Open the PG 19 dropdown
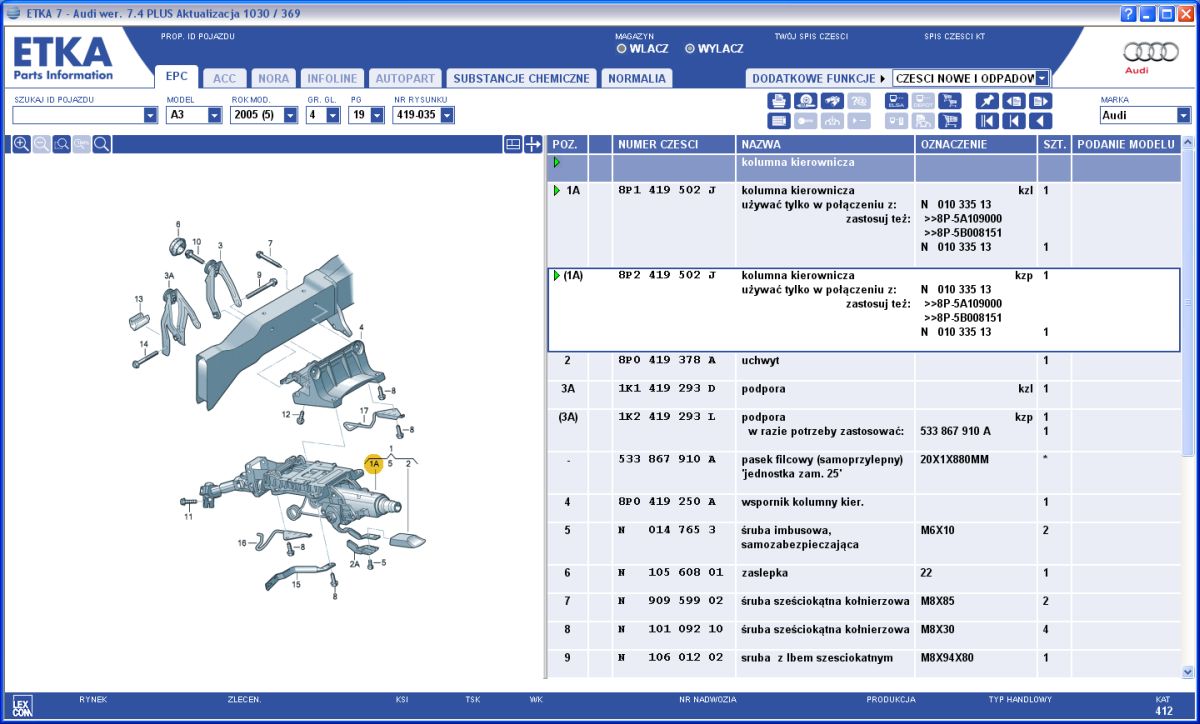The width and height of the screenshot is (1200, 724). point(377,115)
